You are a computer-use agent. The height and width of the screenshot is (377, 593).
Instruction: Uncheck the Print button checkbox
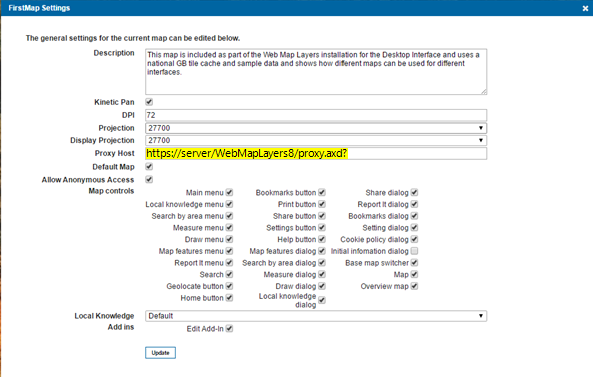[322, 204]
